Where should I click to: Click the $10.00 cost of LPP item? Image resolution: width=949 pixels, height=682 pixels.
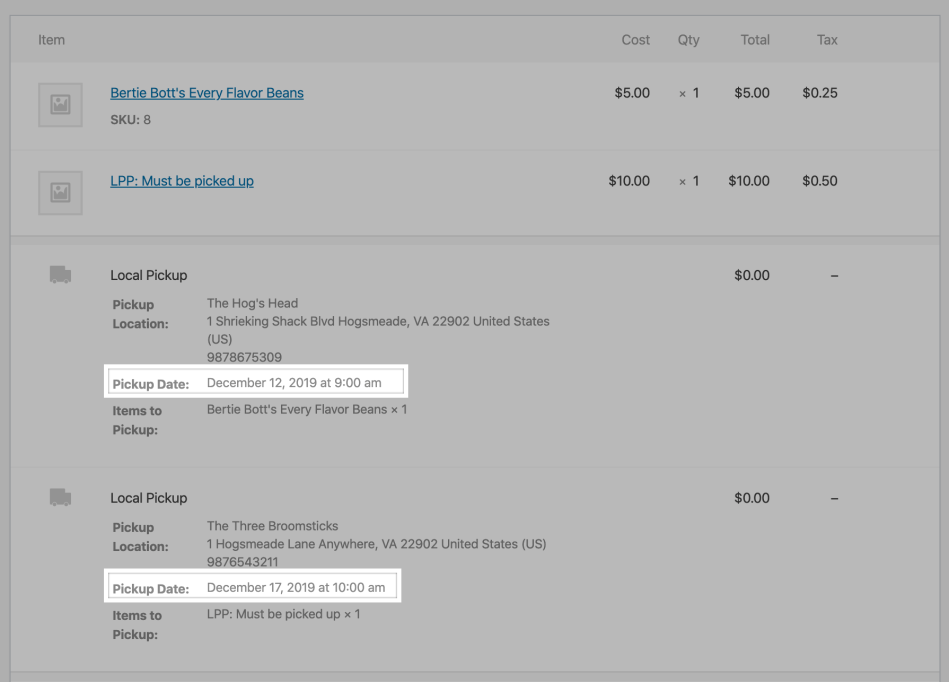pyautogui.click(x=629, y=181)
